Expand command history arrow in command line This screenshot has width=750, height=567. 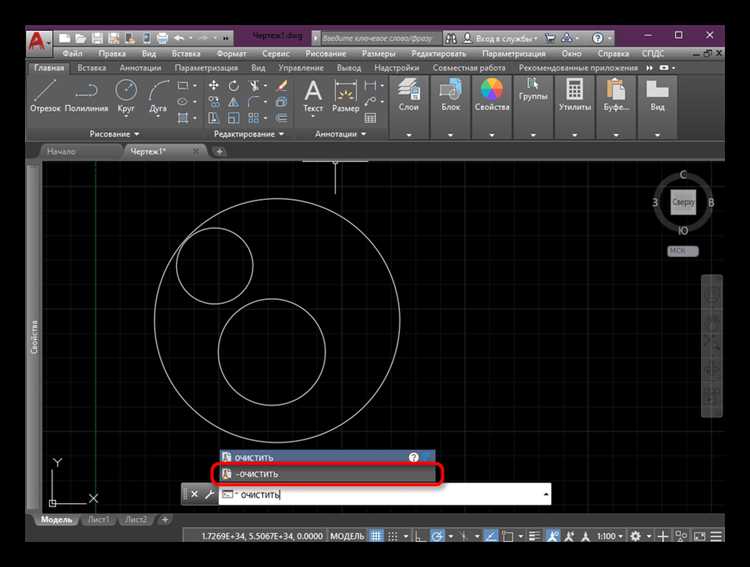tap(546, 494)
